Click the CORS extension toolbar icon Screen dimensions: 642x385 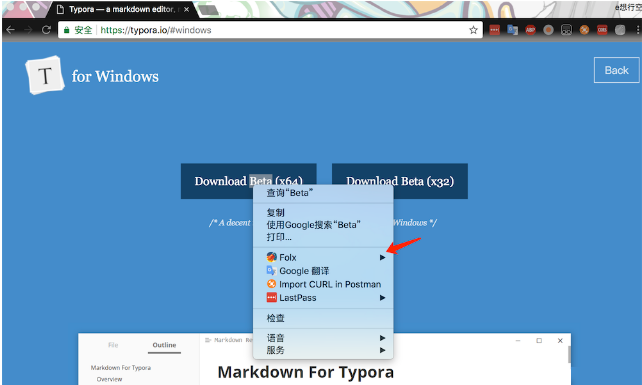602,30
